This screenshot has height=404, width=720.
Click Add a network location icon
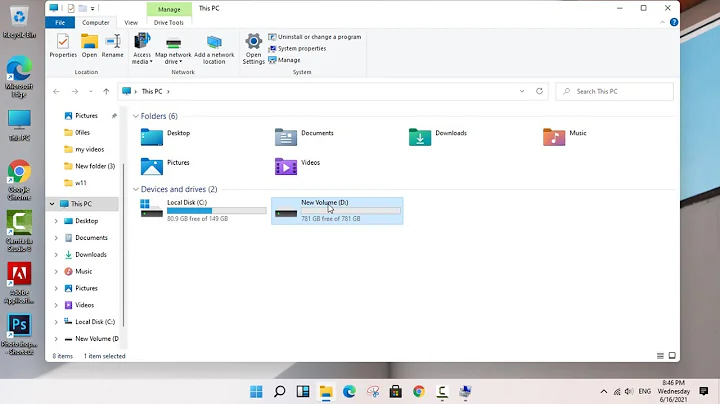[215, 46]
